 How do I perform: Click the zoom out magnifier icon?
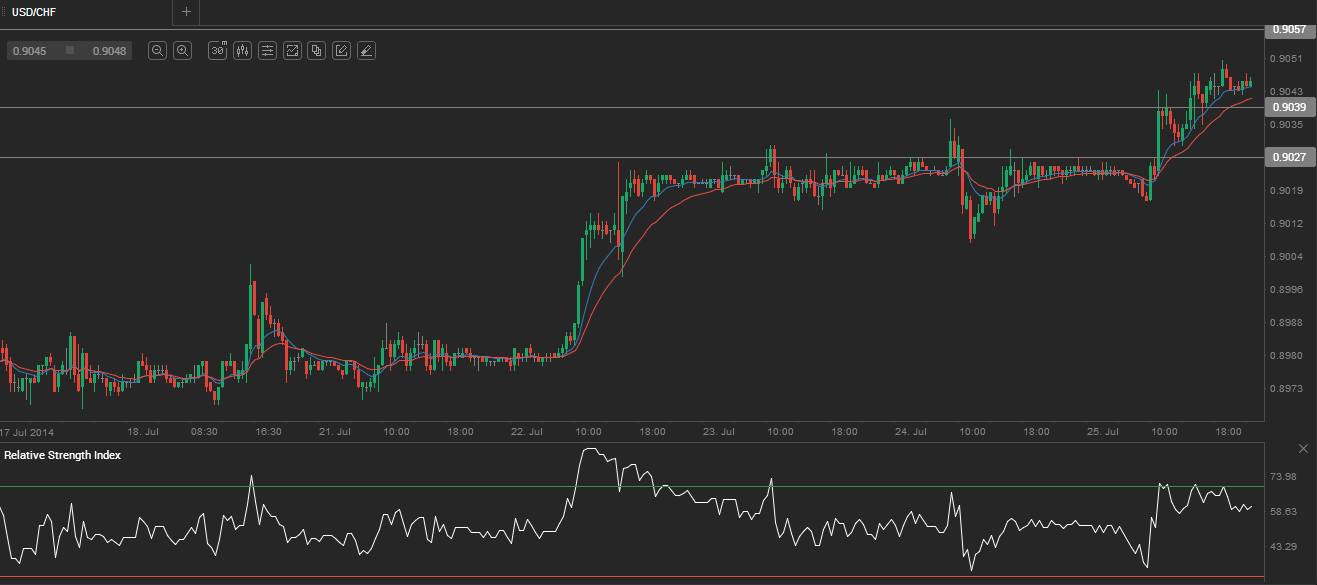[157, 50]
